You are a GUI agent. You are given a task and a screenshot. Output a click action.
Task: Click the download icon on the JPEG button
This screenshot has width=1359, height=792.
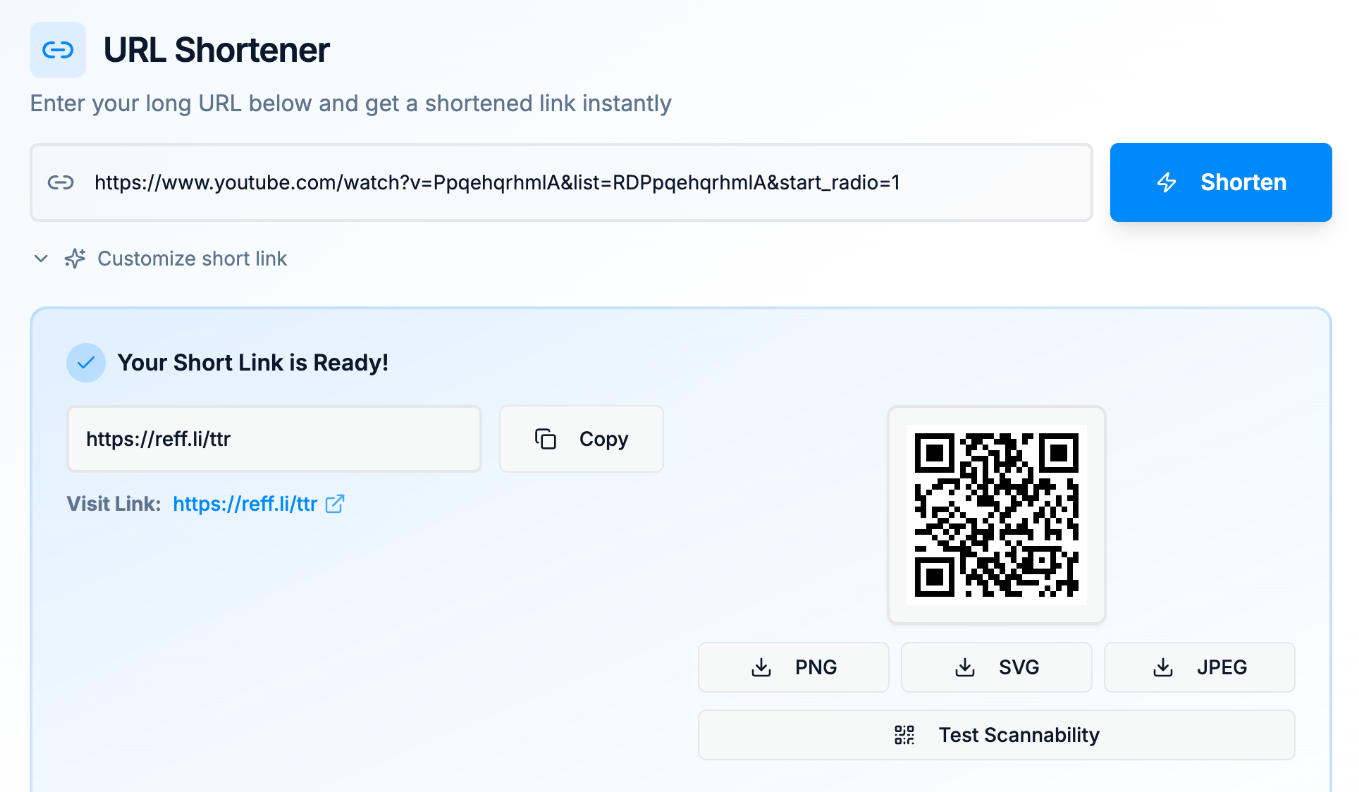pyautogui.click(x=1162, y=667)
